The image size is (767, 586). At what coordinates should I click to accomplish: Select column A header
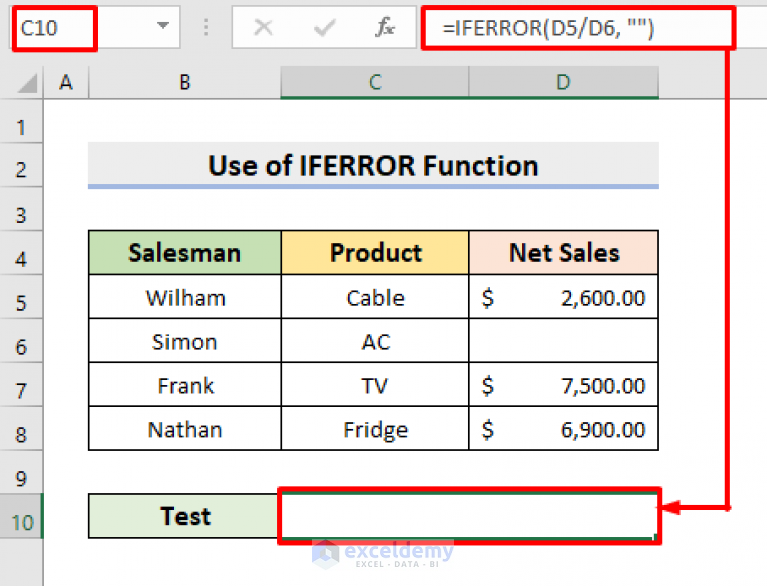coord(66,82)
